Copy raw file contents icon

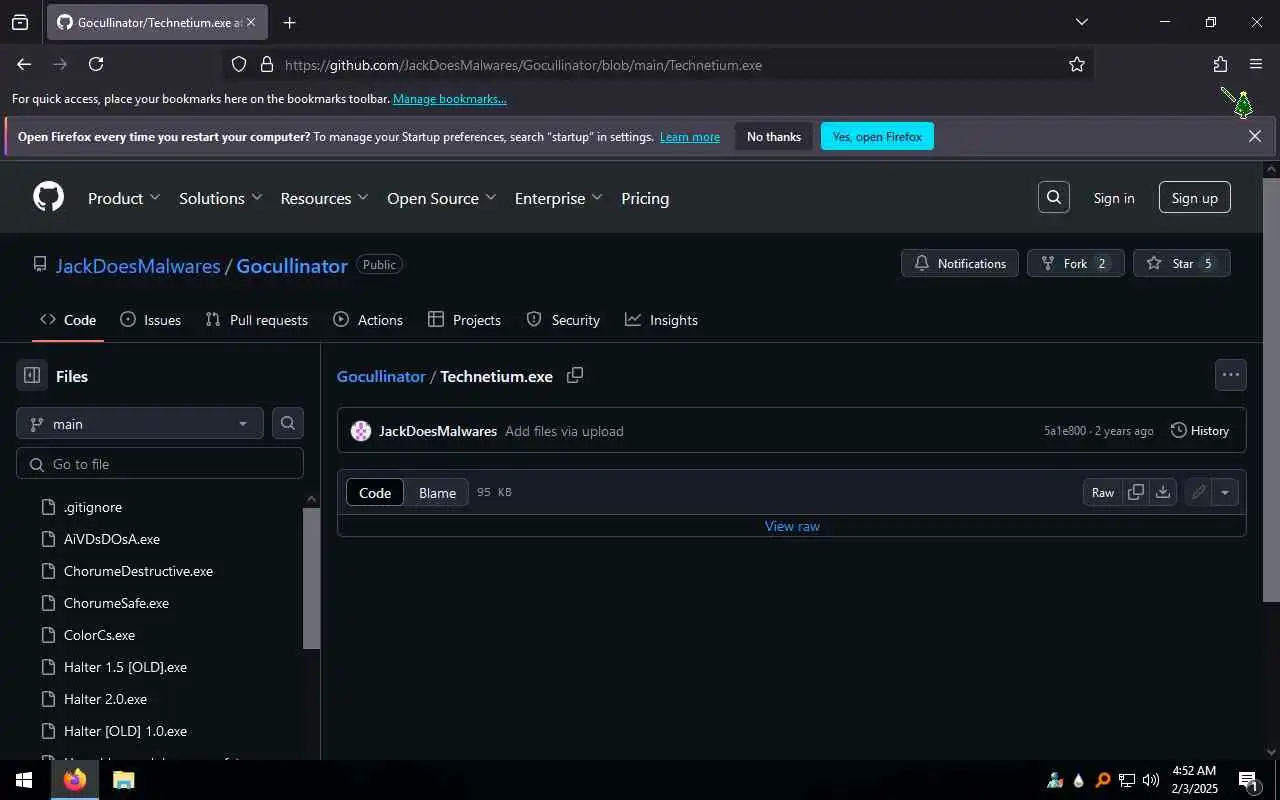pos(1136,492)
